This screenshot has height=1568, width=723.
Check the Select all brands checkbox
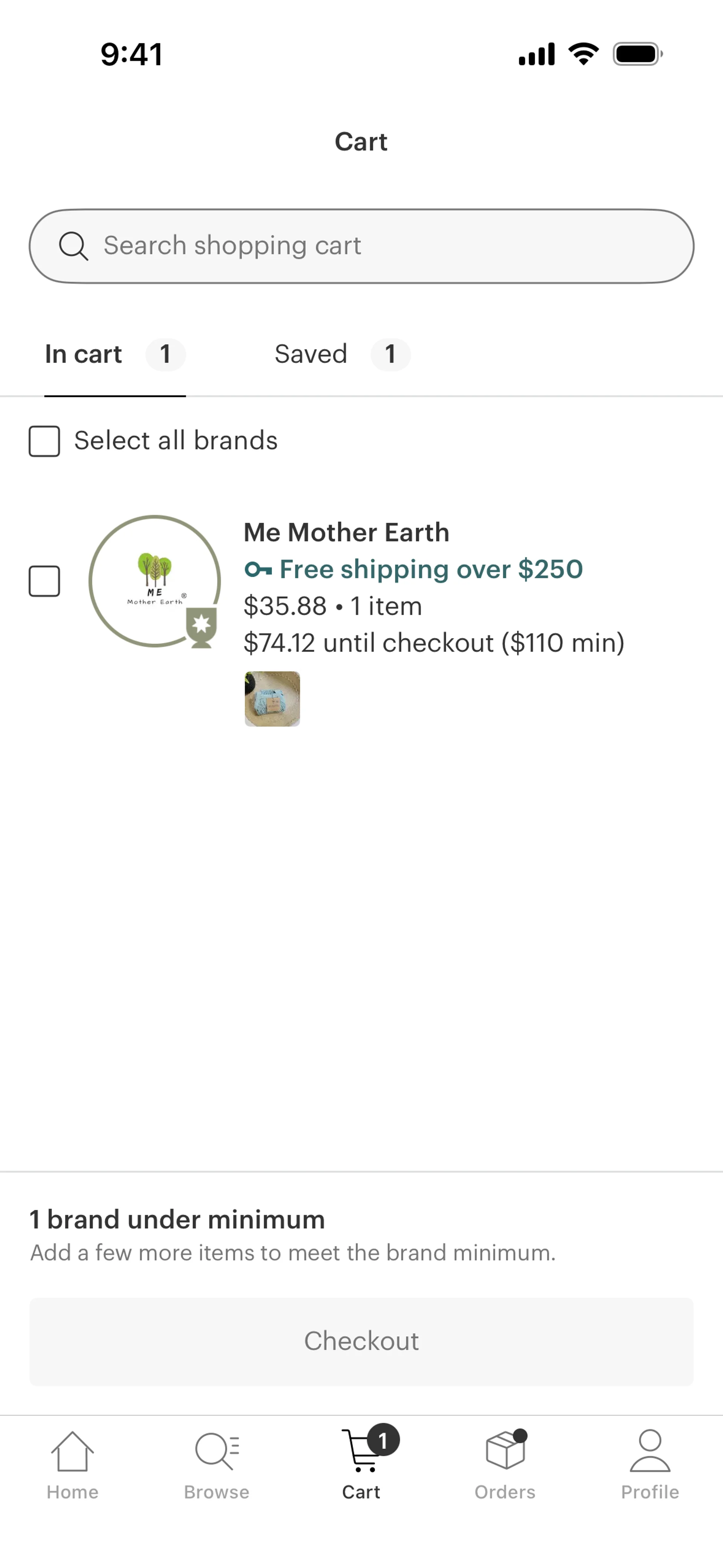tap(44, 441)
